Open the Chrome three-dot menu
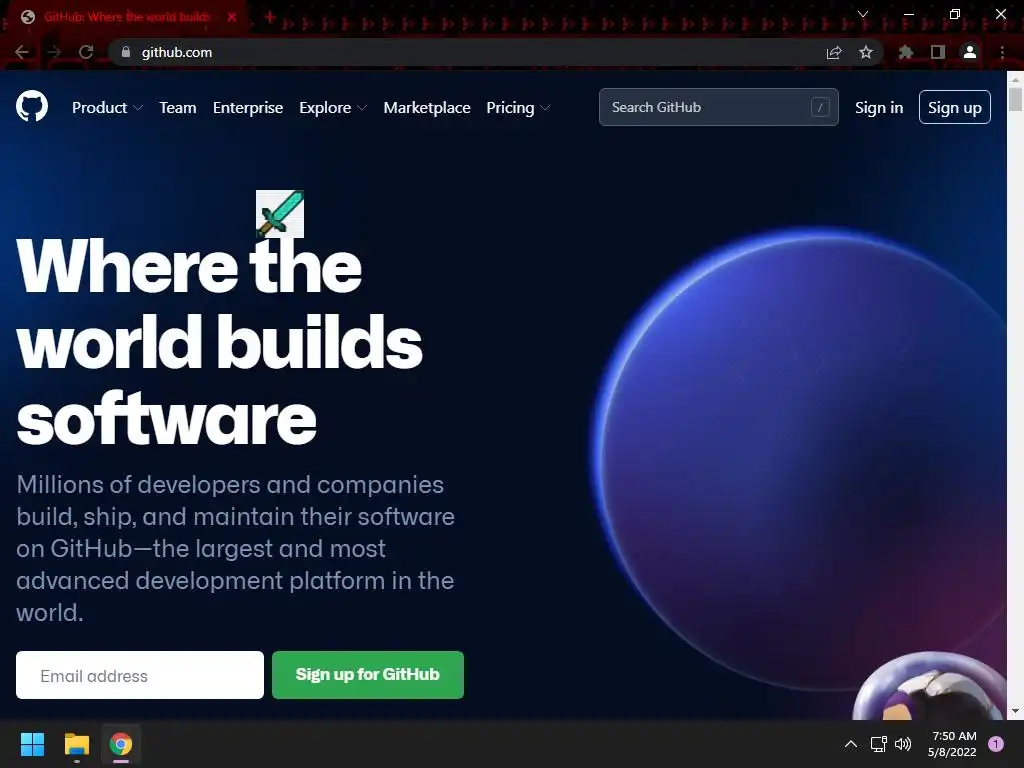The width and height of the screenshot is (1024, 768). (1002, 52)
